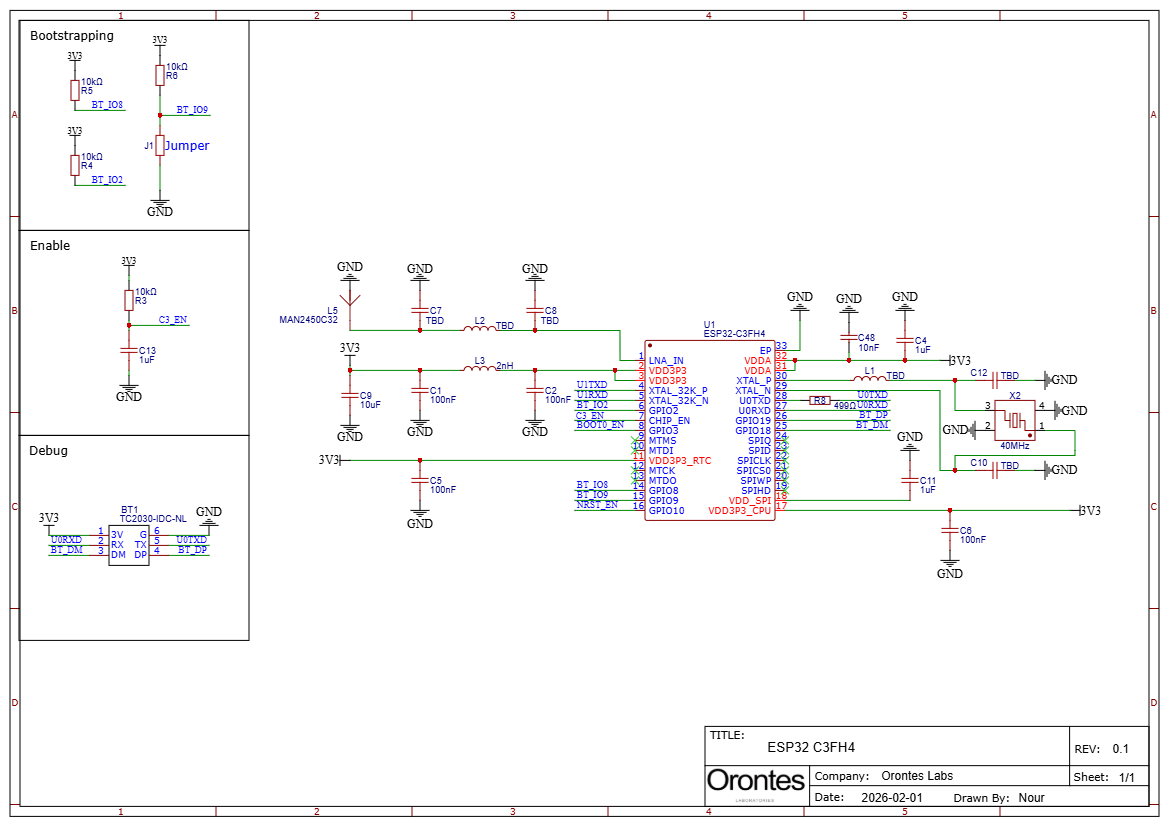
Task: Click the LNA_IN pin name on U1
Action: (x=666, y=361)
